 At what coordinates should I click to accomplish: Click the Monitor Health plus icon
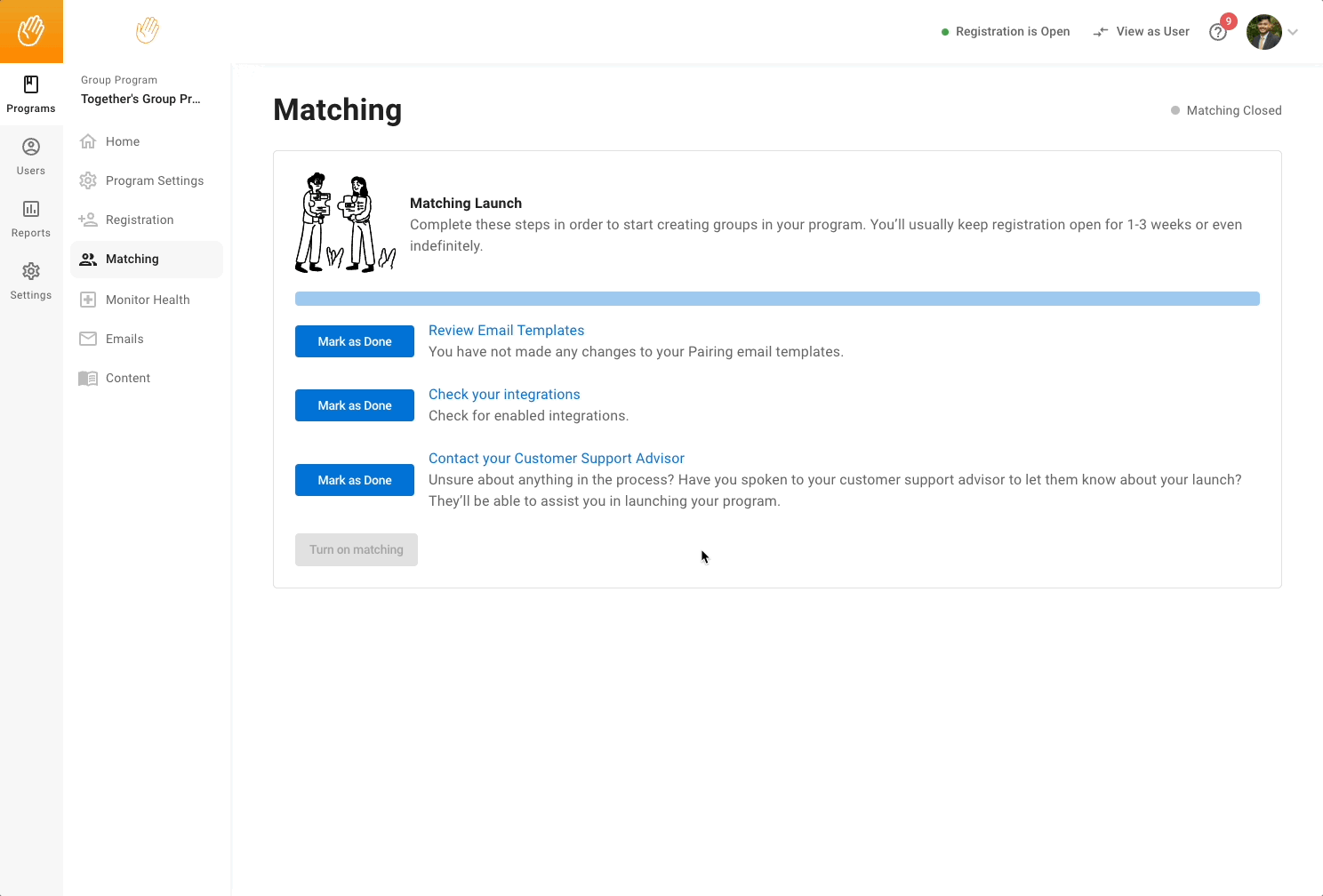click(x=88, y=300)
